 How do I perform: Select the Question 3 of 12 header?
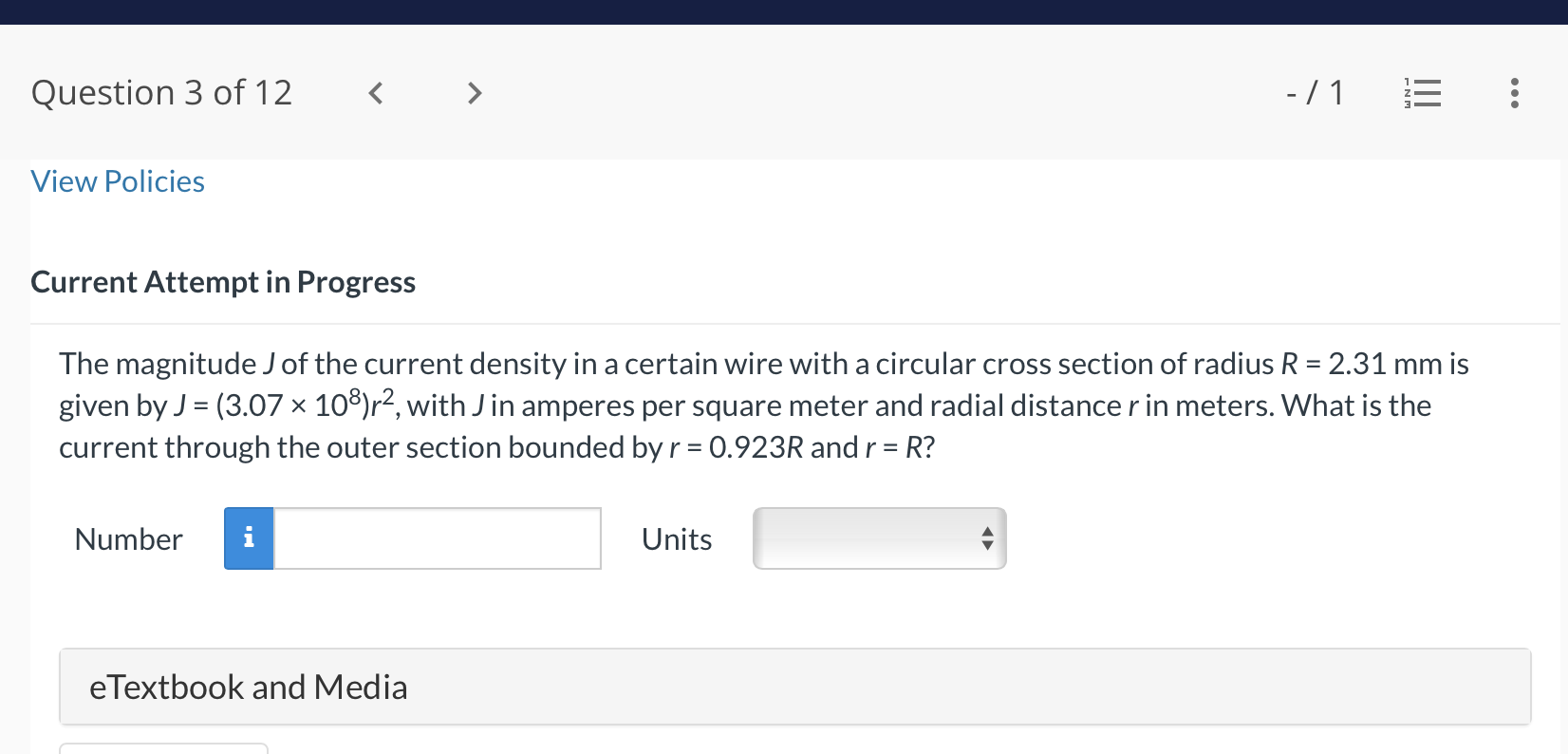(161, 92)
